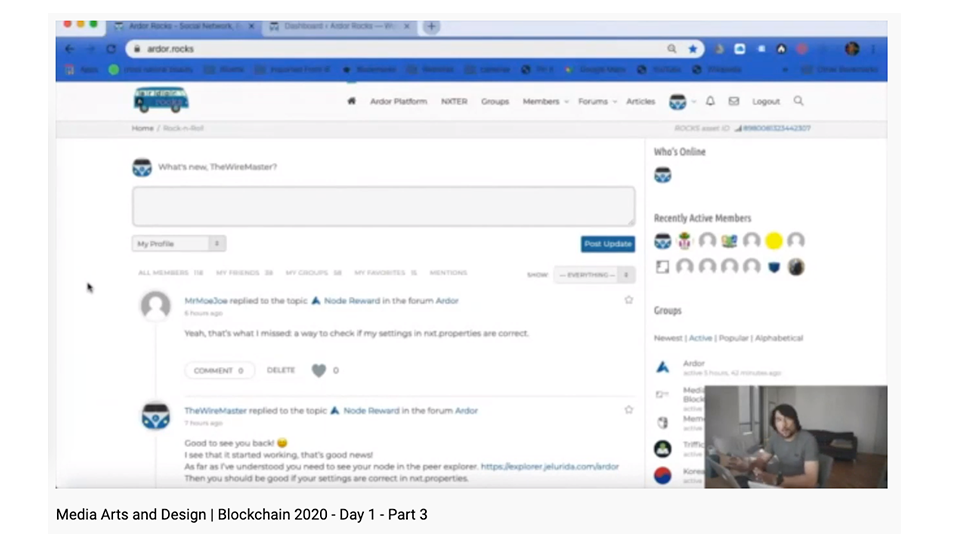Click the Ardor Rocks bus logo
The width and height of the screenshot is (960, 540).
[161, 100]
